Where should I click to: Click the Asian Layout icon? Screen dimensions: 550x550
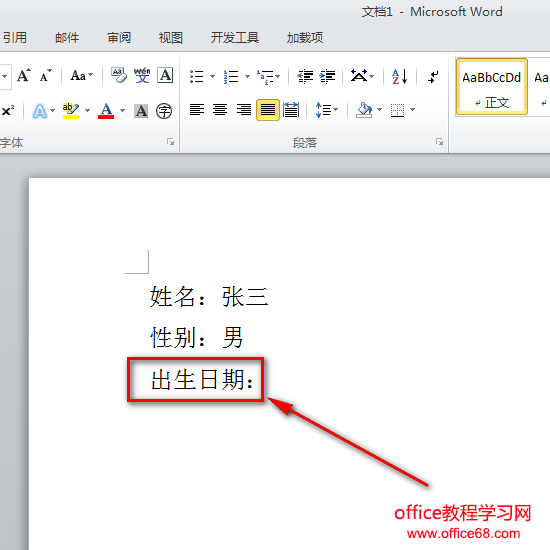pyautogui.click(x=359, y=75)
